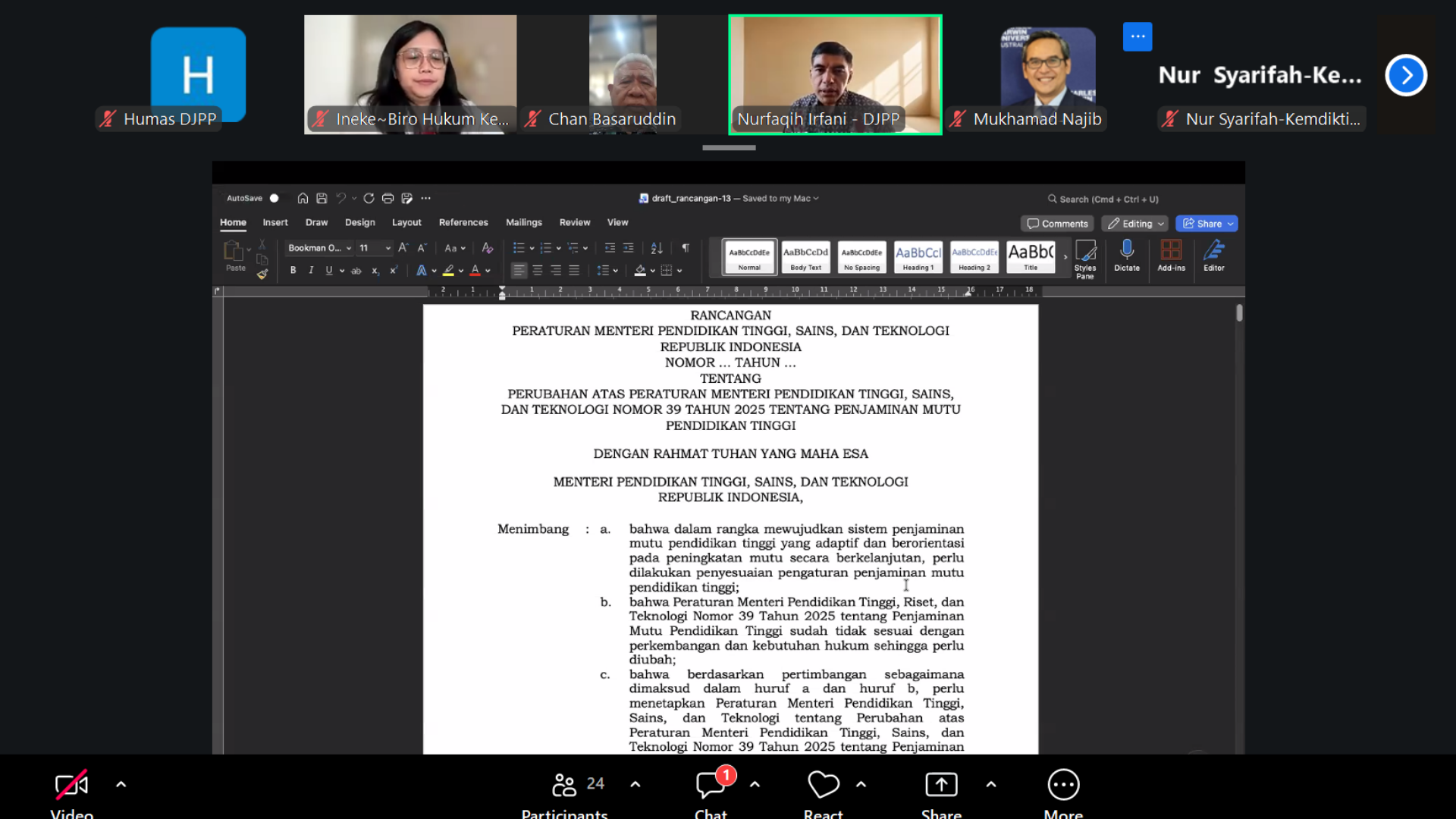This screenshot has width=1456, height=819.
Task: Undo the last action in Word
Action: 341,199
